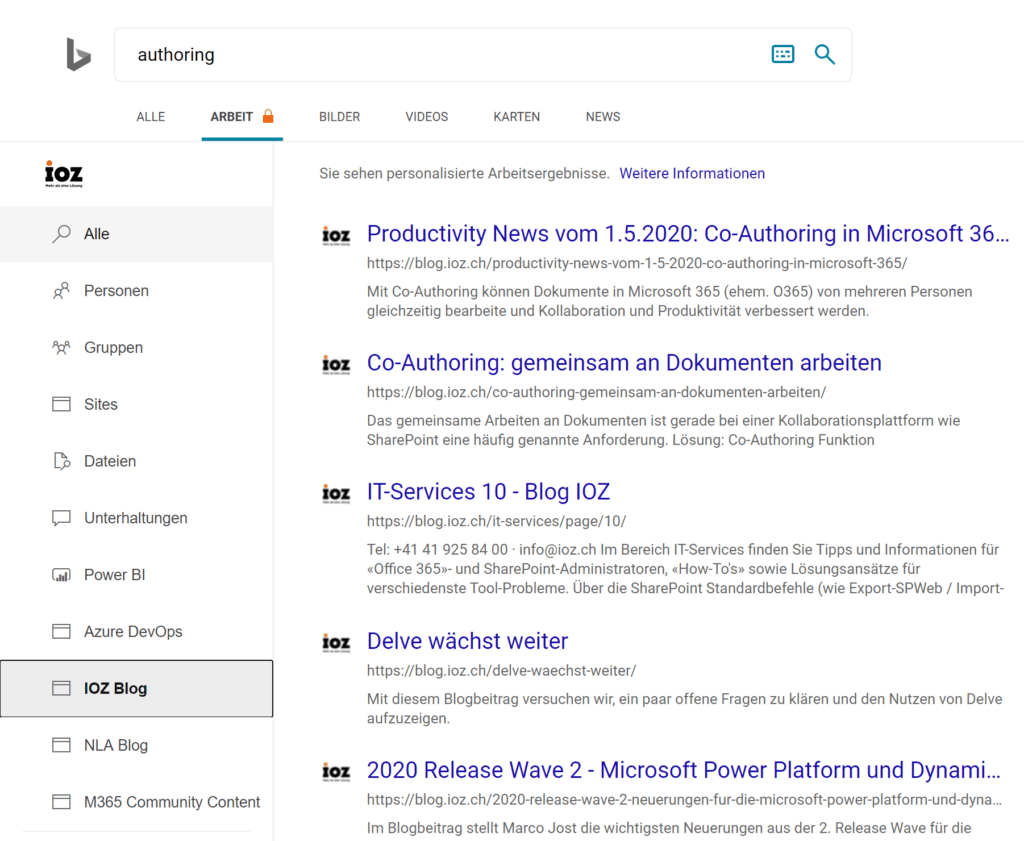Viewport: 1024px width, 841px height.
Task: Click the magnifier search button
Action: (x=825, y=54)
